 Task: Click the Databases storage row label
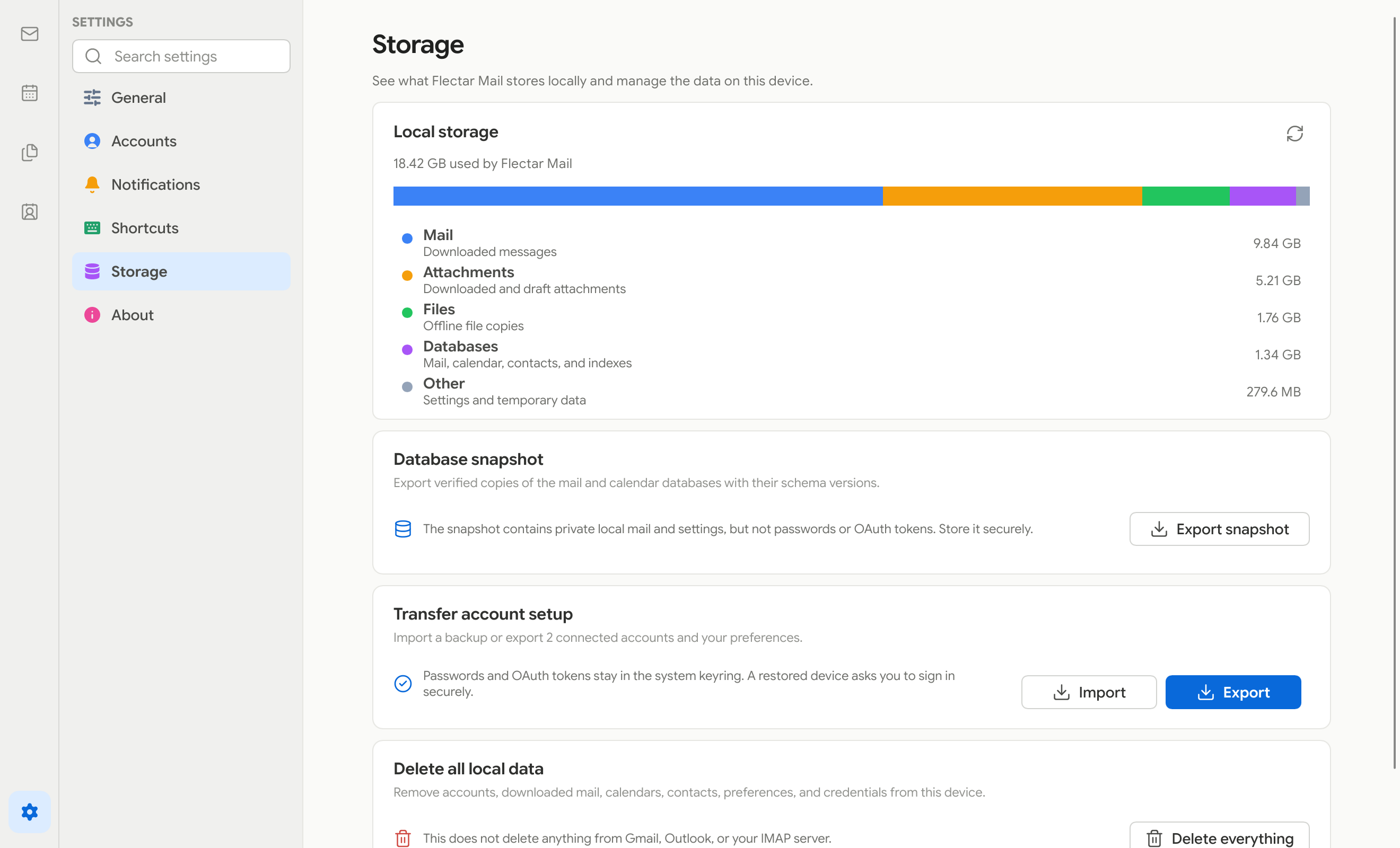pyautogui.click(x=460, y=347)
